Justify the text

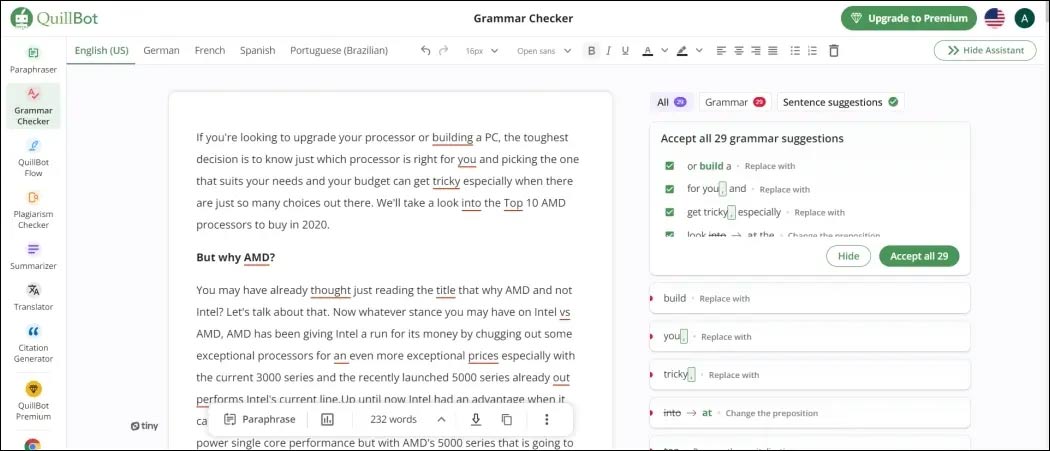pyautogui.click(x=773, y=50)
